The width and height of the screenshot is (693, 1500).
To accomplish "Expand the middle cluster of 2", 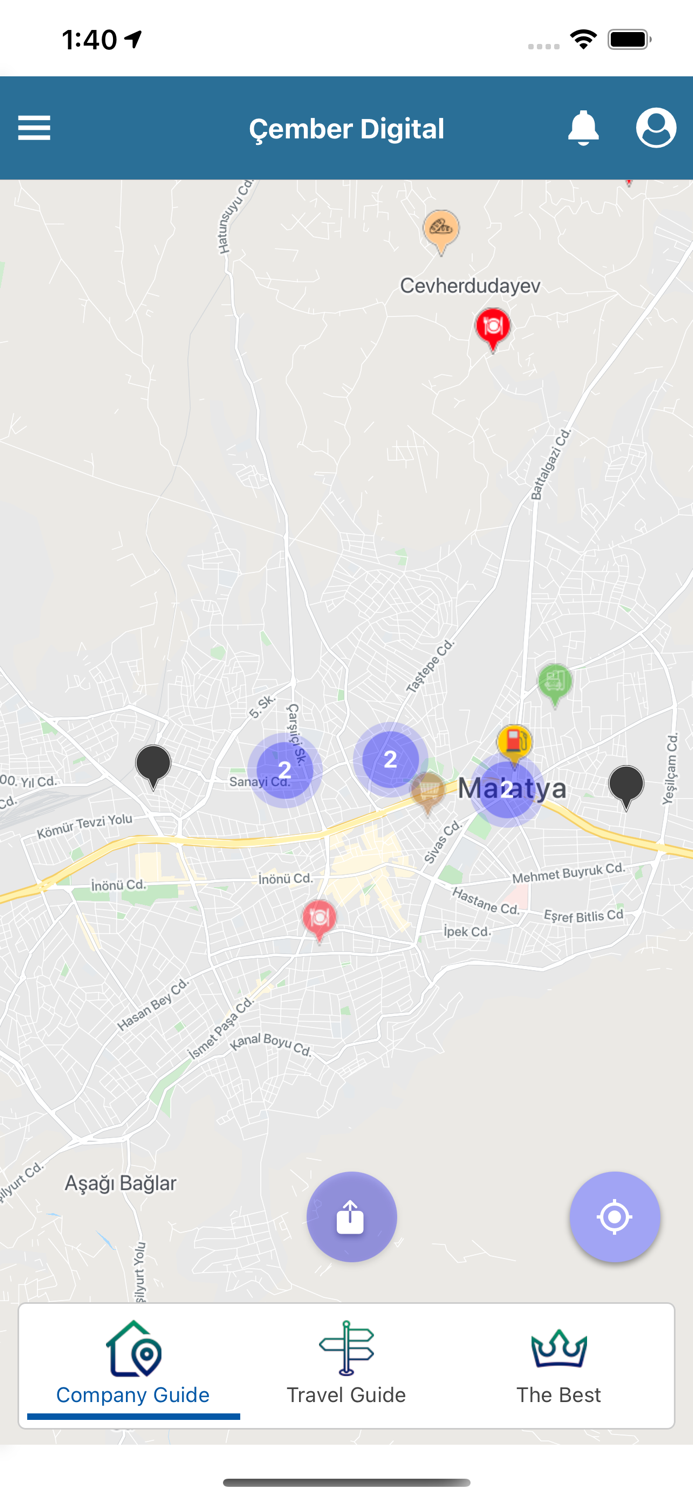I will click(390, 759).
